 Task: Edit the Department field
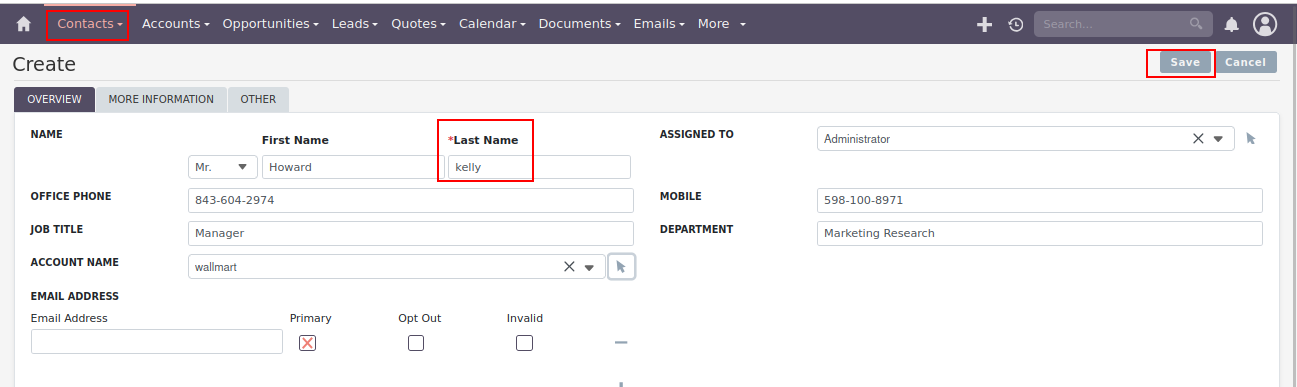tap(1040, 233)
